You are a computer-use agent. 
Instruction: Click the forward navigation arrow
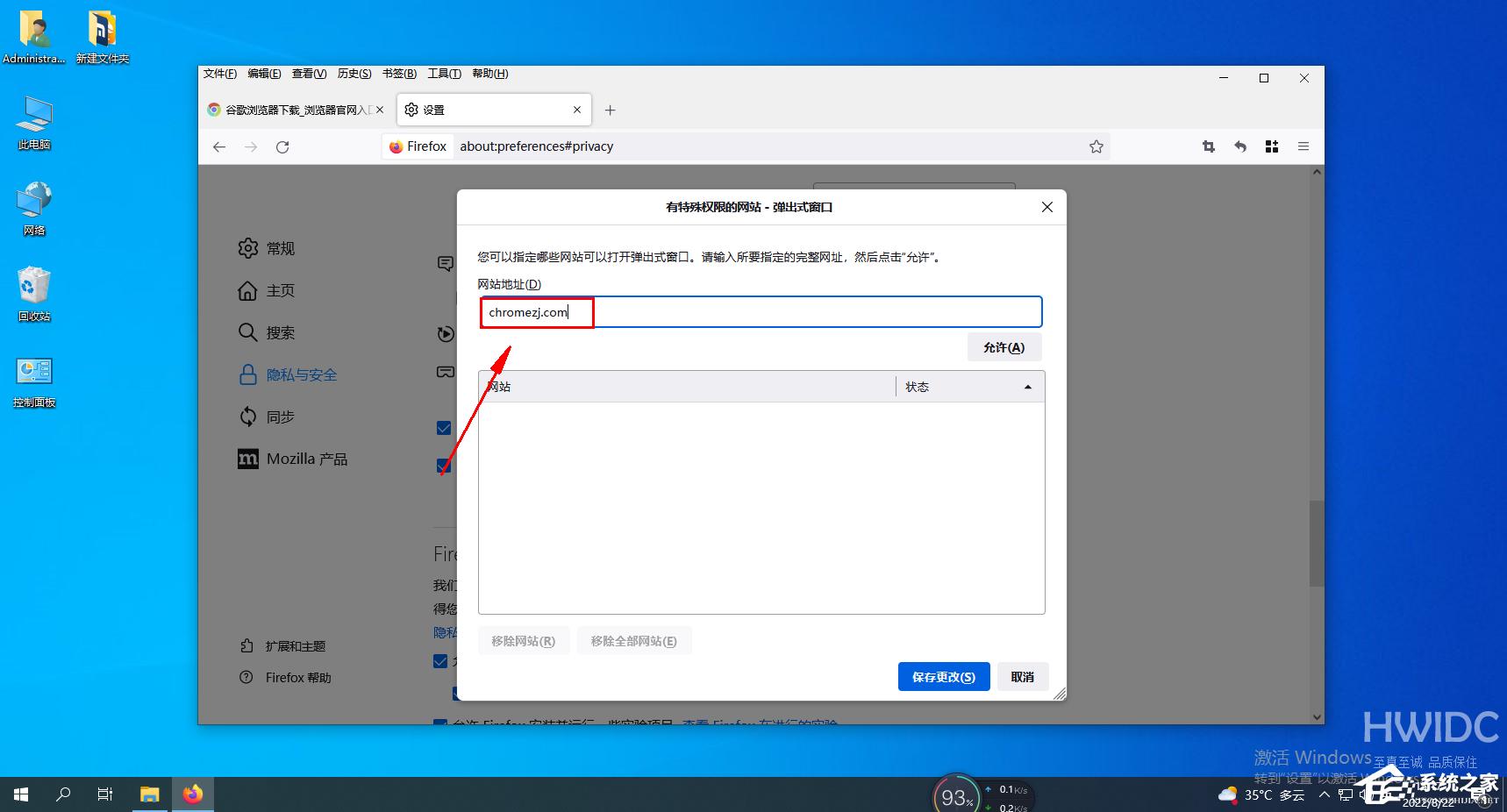coord(251,146)
